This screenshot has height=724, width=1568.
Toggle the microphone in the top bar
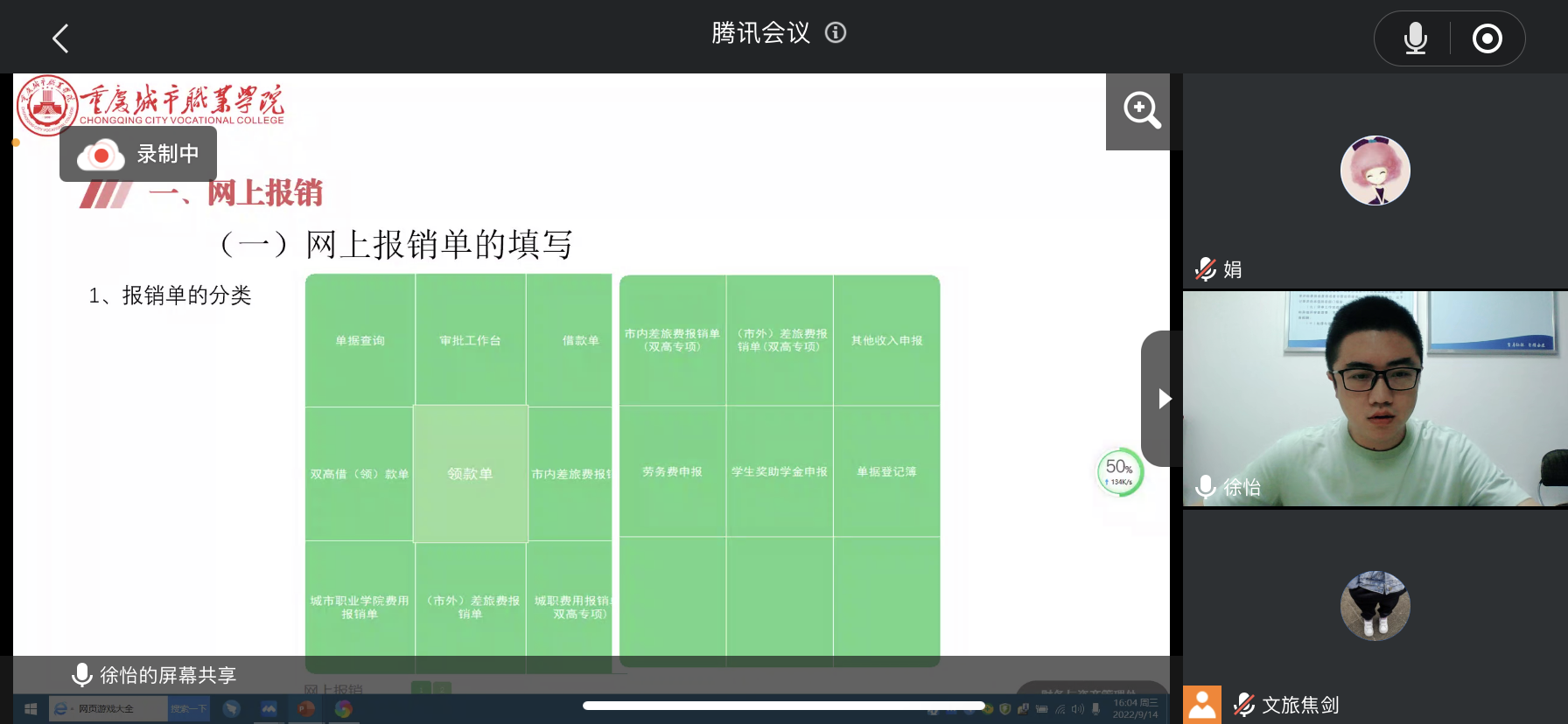pos(1415,38)
